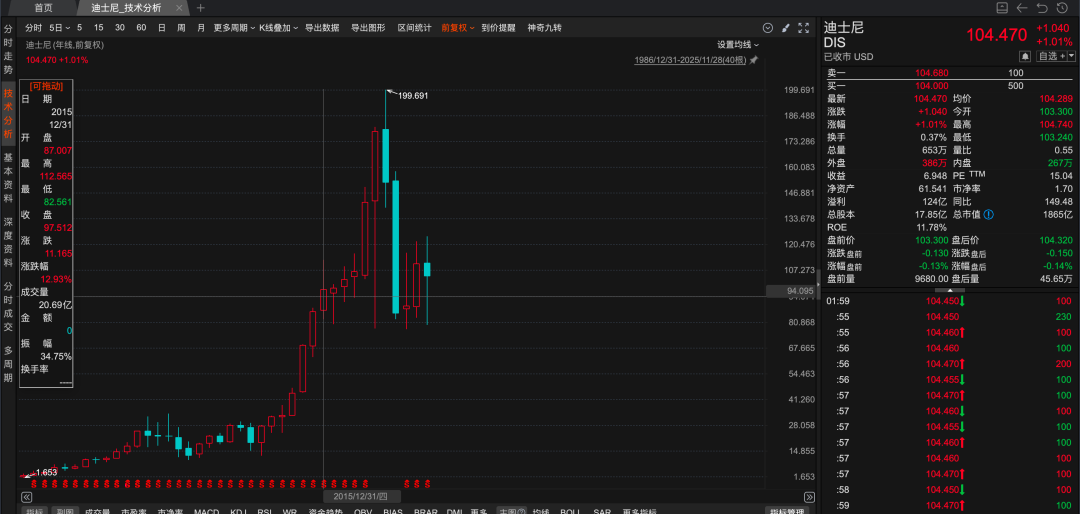Expand the K线叠加 dropdown
The width and height of the screenshot is (1080, 514).
pyautogui.click(x=278, y=28)
